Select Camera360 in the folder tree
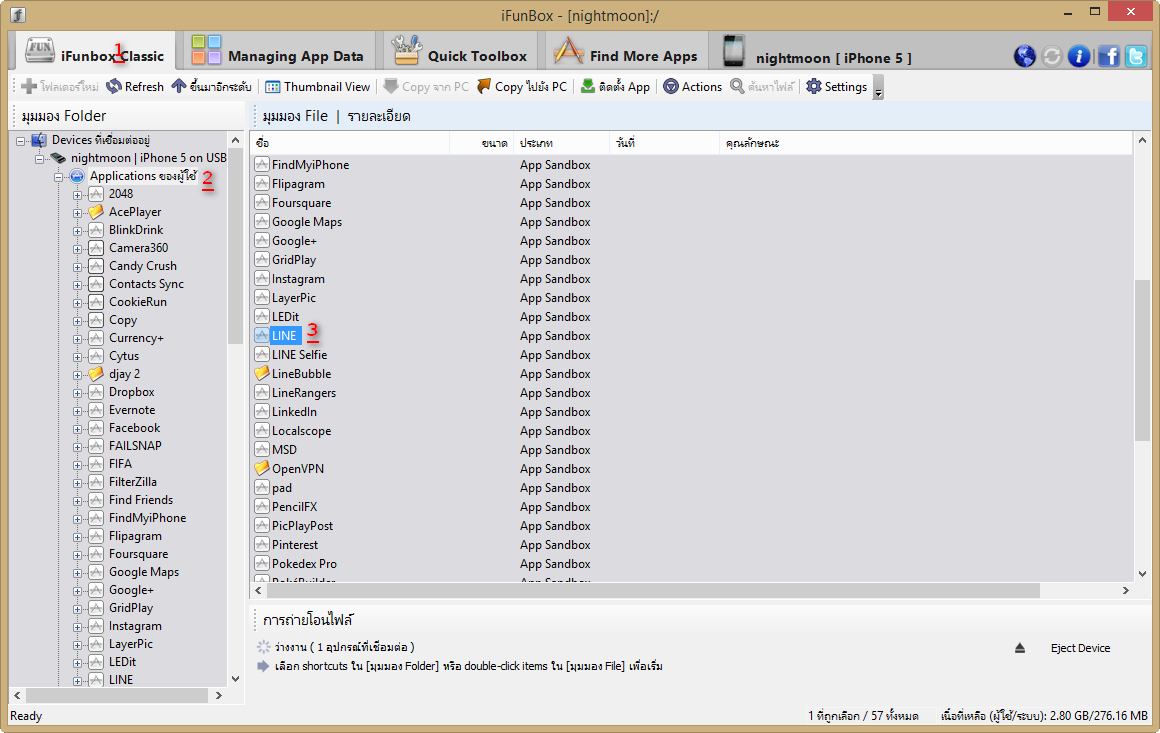Image resolution: width=1160 pixels, height=733 pixels. [138, 248]
